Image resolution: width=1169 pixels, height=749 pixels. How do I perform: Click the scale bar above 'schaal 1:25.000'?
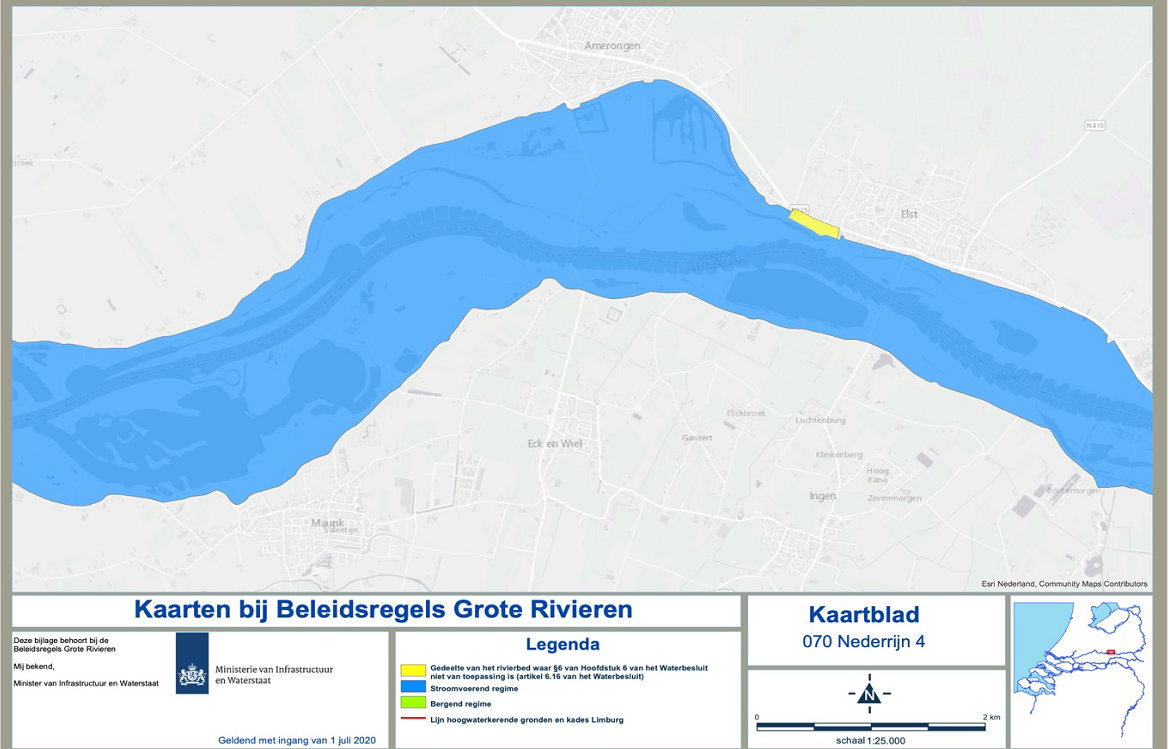[x=870, y=726]
